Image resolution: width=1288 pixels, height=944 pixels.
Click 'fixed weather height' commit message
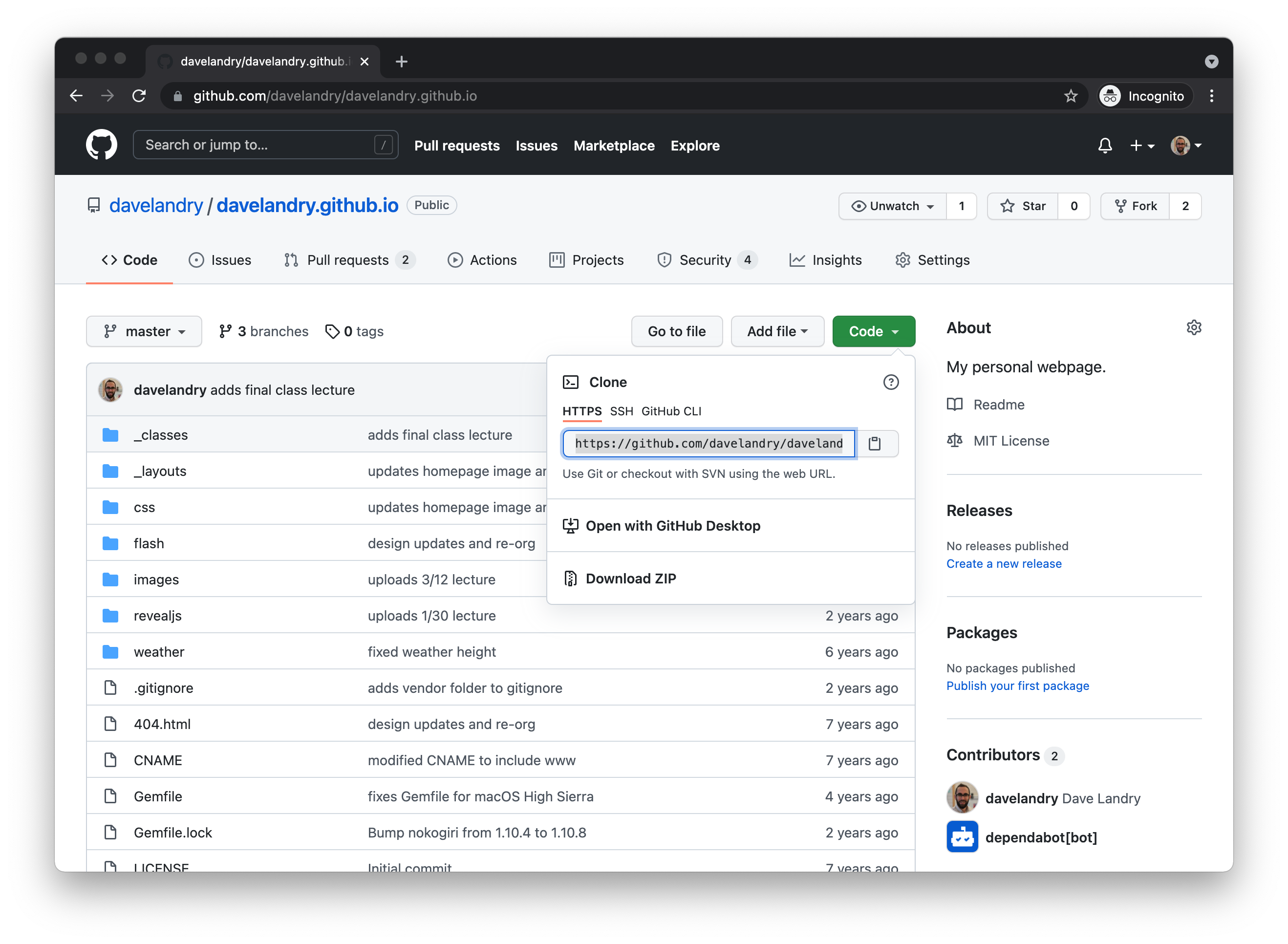pyautogui.click(x=431, y=651)
